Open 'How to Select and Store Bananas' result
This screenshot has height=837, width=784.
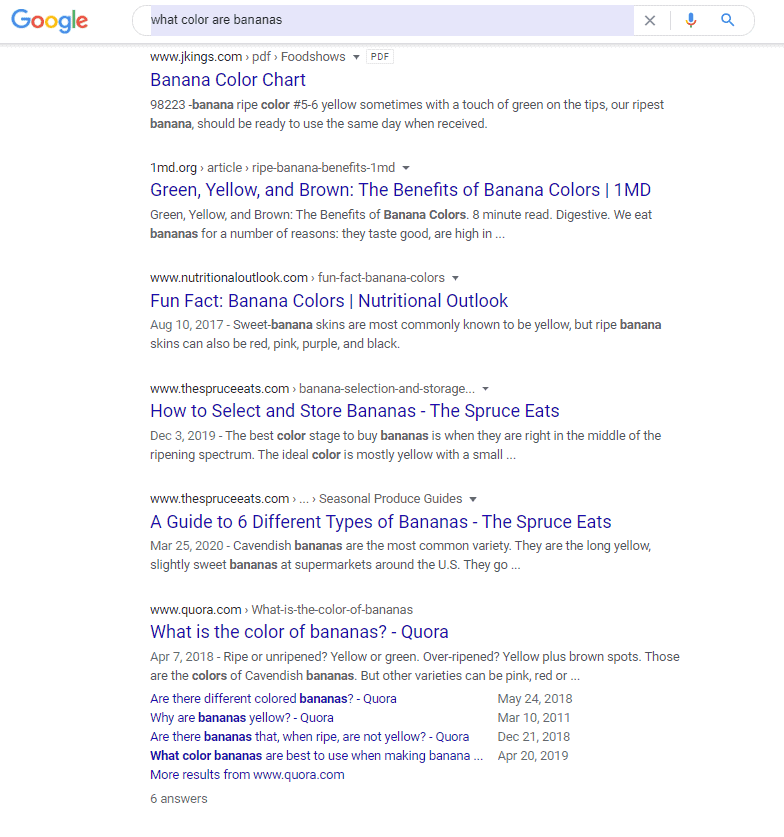pyautogui.click(x=354, y=411)
